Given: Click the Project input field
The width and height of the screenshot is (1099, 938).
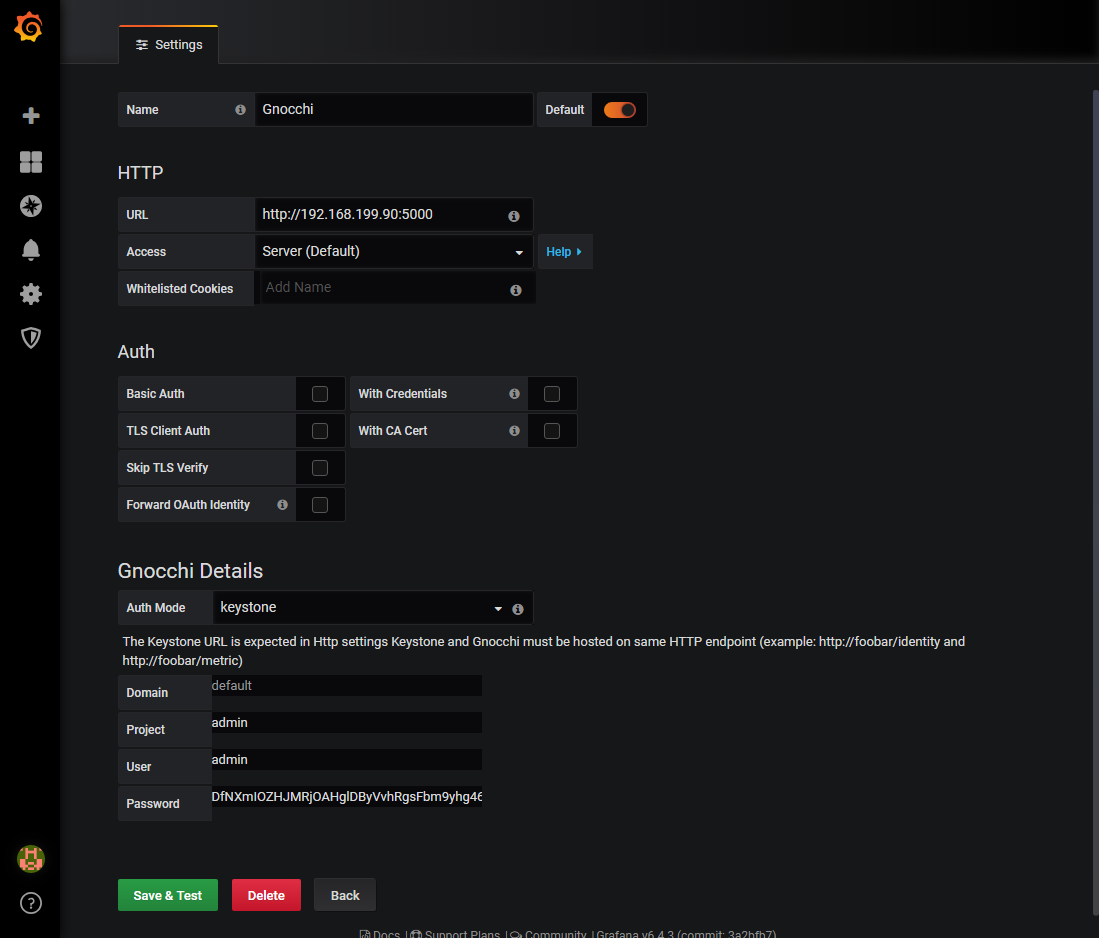Looking at the screenshot, I should pos(347,723).
